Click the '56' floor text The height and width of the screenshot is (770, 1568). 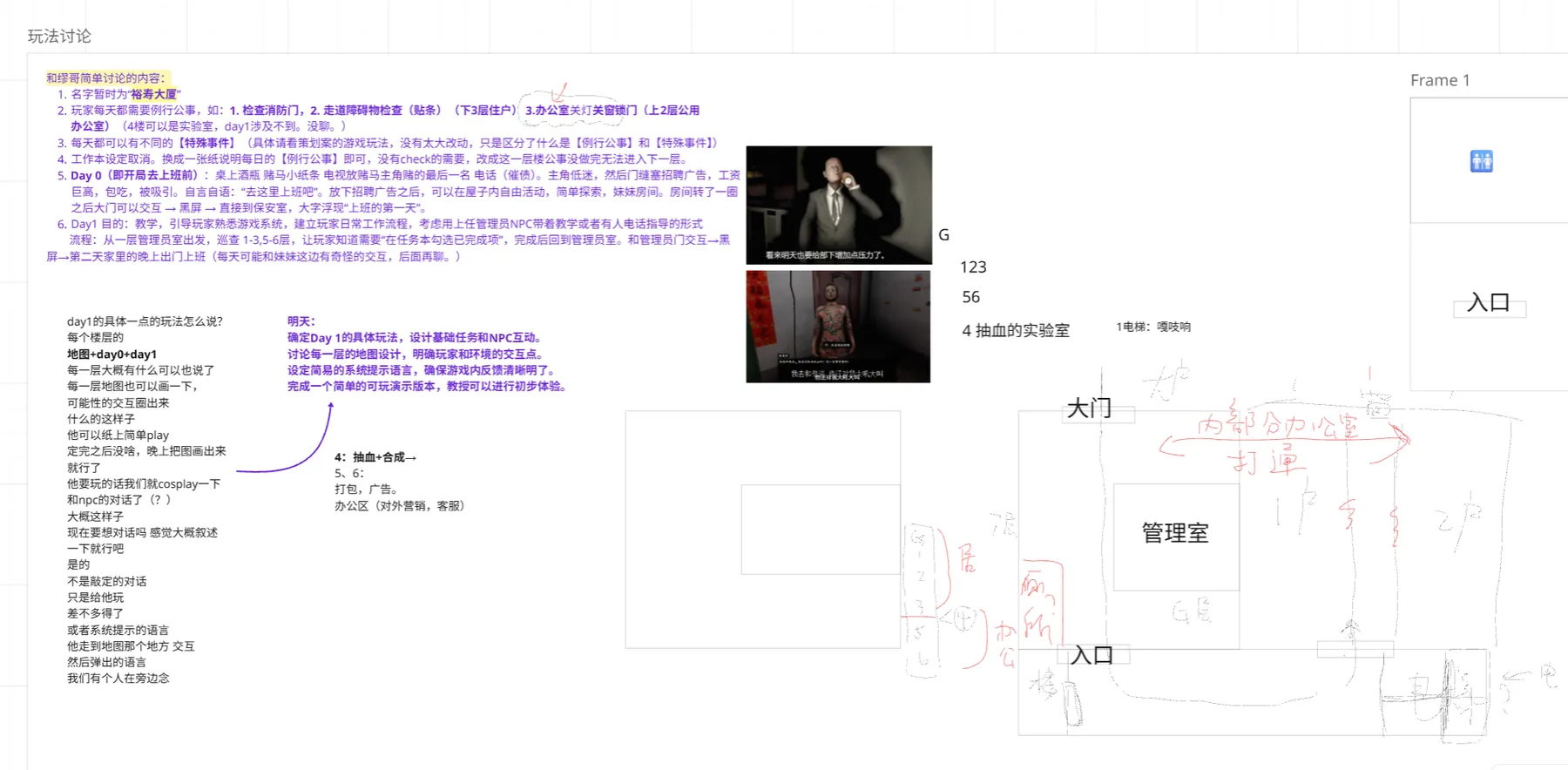[x=971, y=297]
